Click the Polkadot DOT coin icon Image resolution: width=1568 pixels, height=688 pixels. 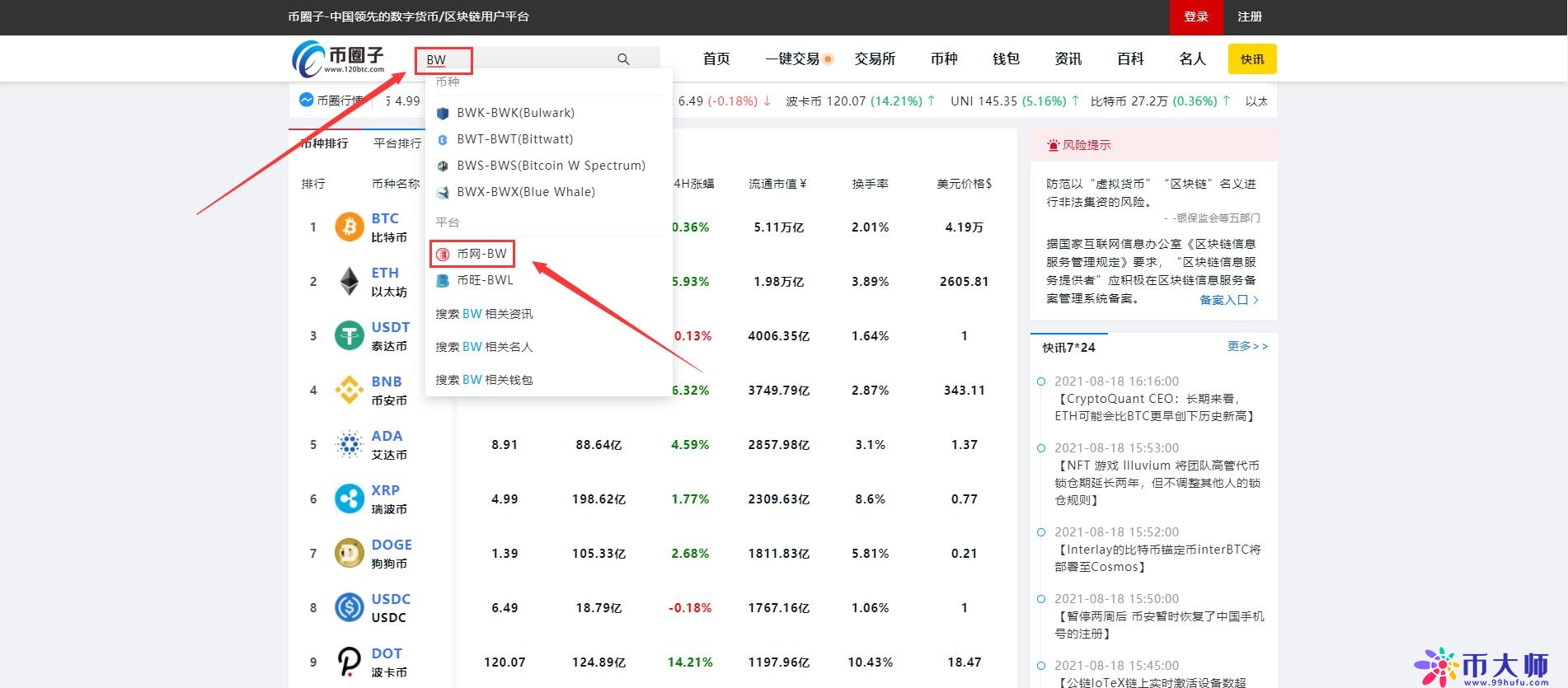(350, 662)
